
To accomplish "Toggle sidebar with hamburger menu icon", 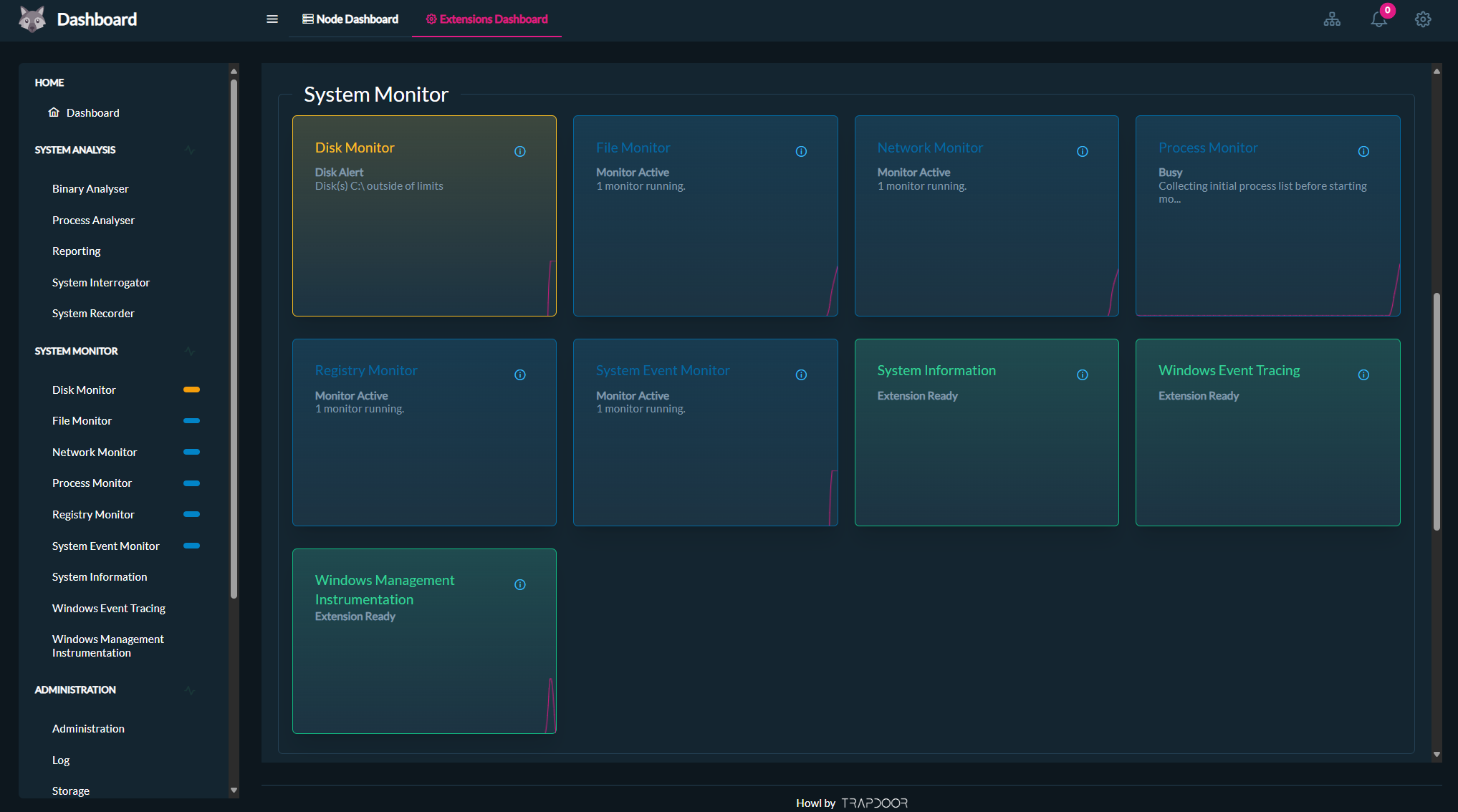I will point(272,19).
